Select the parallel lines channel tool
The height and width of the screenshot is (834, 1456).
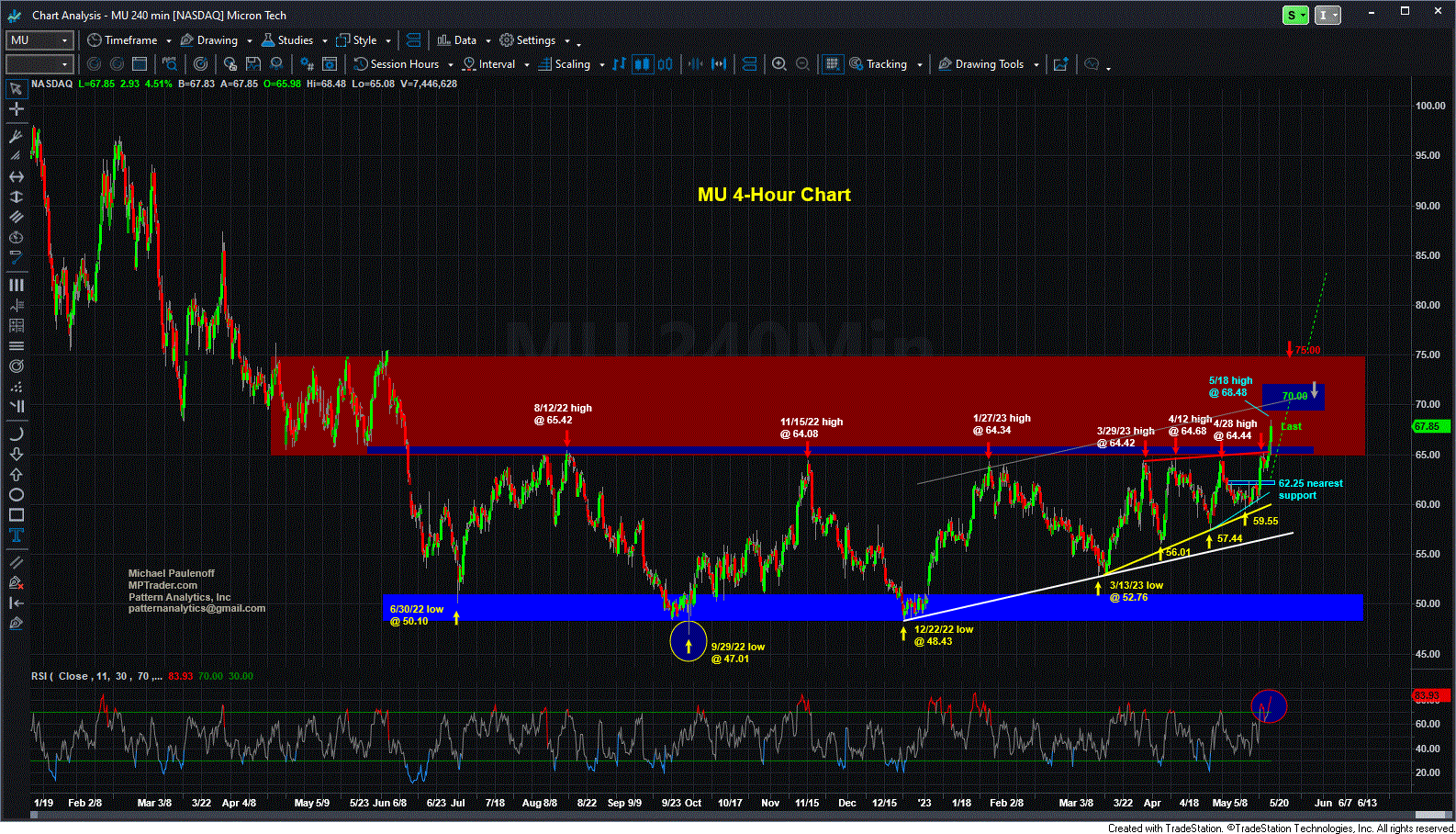click(x=16, y=217)
